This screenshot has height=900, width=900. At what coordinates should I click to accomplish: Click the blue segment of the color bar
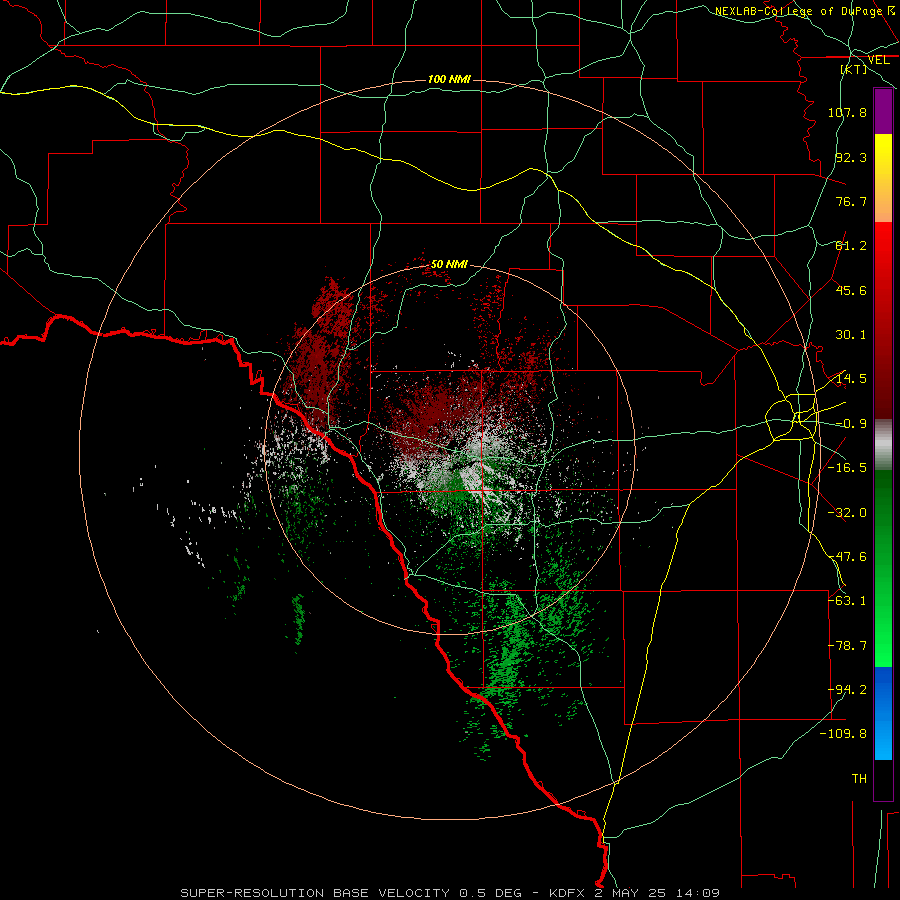pos(883,713)
